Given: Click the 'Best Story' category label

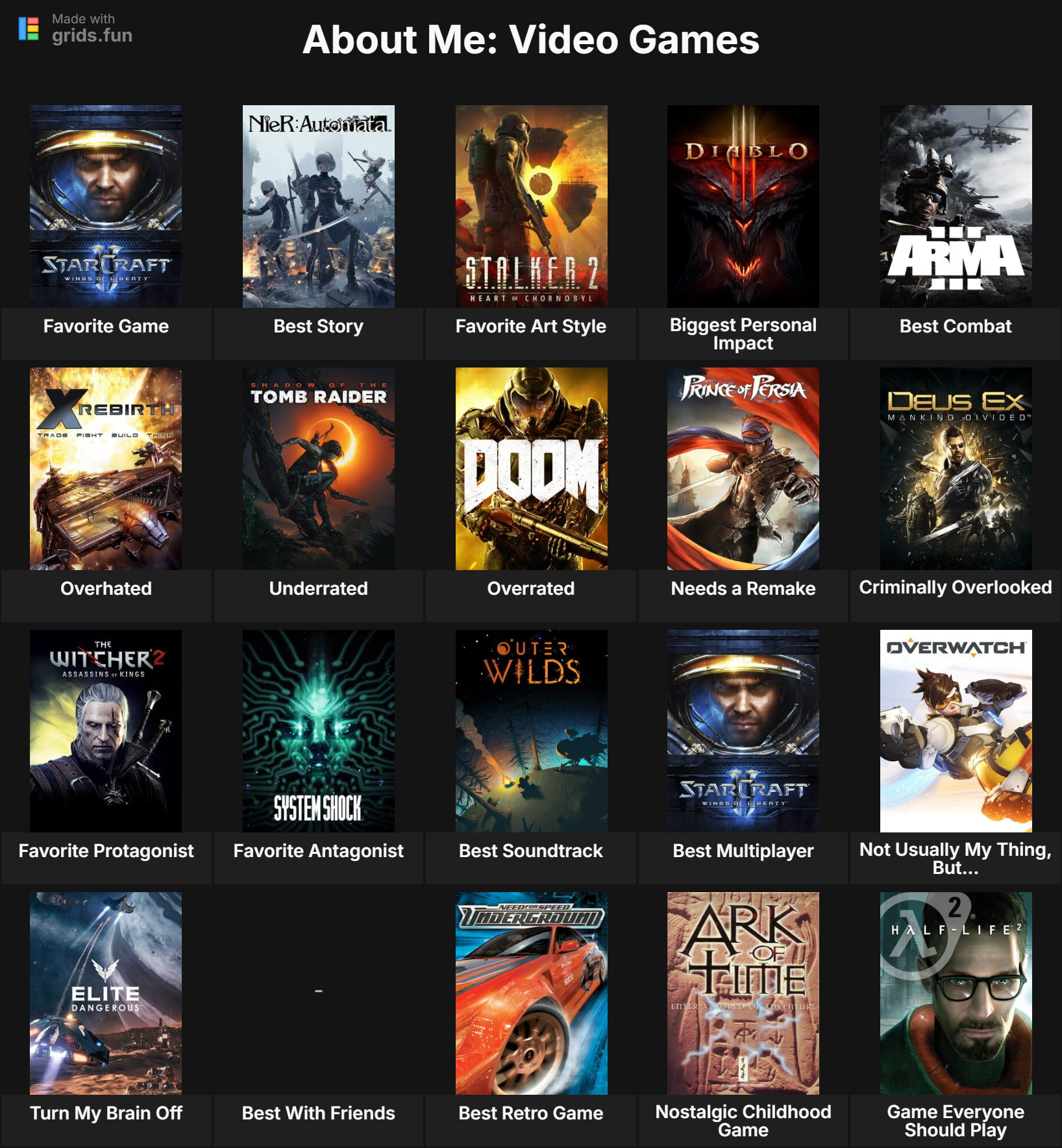Looking at the screenshot, I should click(x=319, y=326).
